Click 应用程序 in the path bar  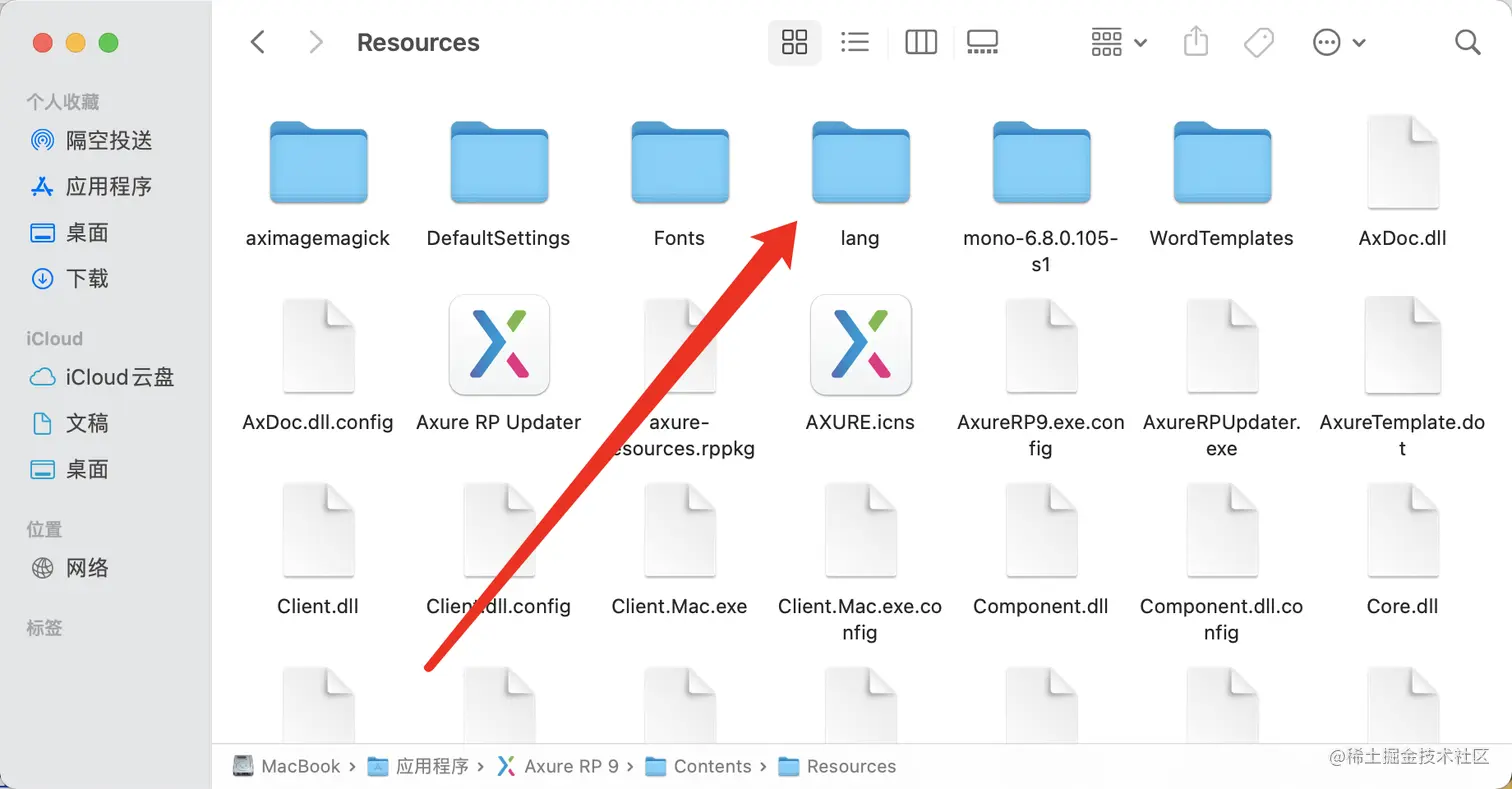point(418,766)
